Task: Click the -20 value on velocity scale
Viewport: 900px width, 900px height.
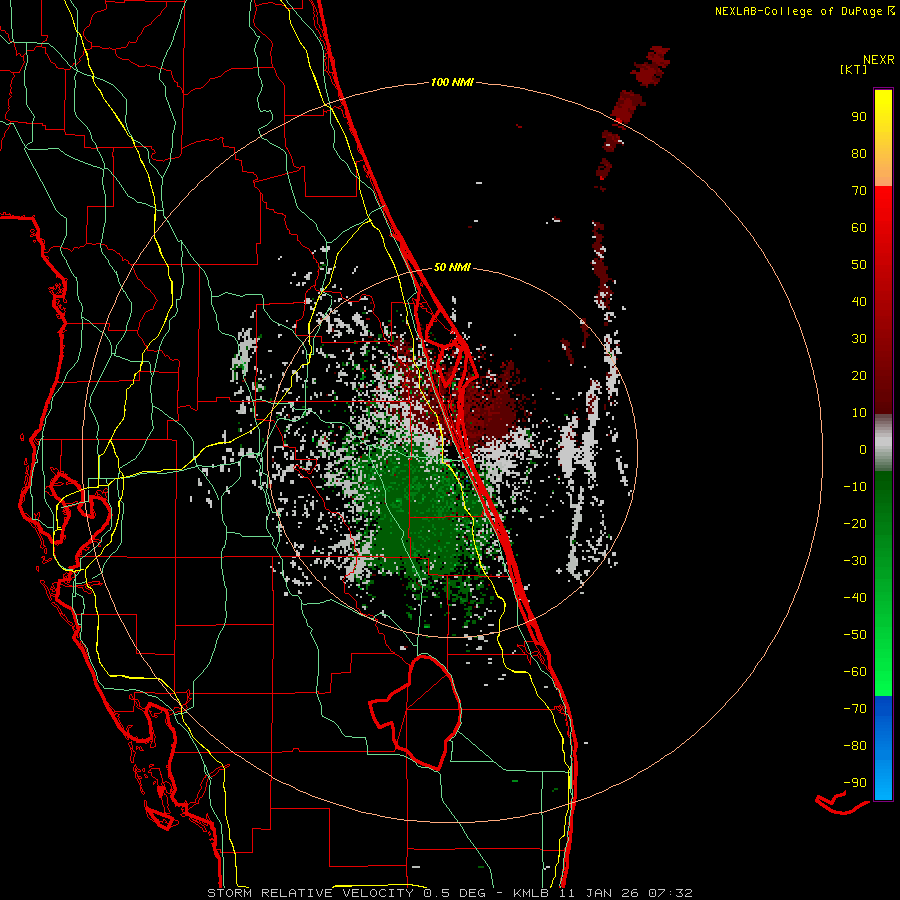Action: coord(855,524)
